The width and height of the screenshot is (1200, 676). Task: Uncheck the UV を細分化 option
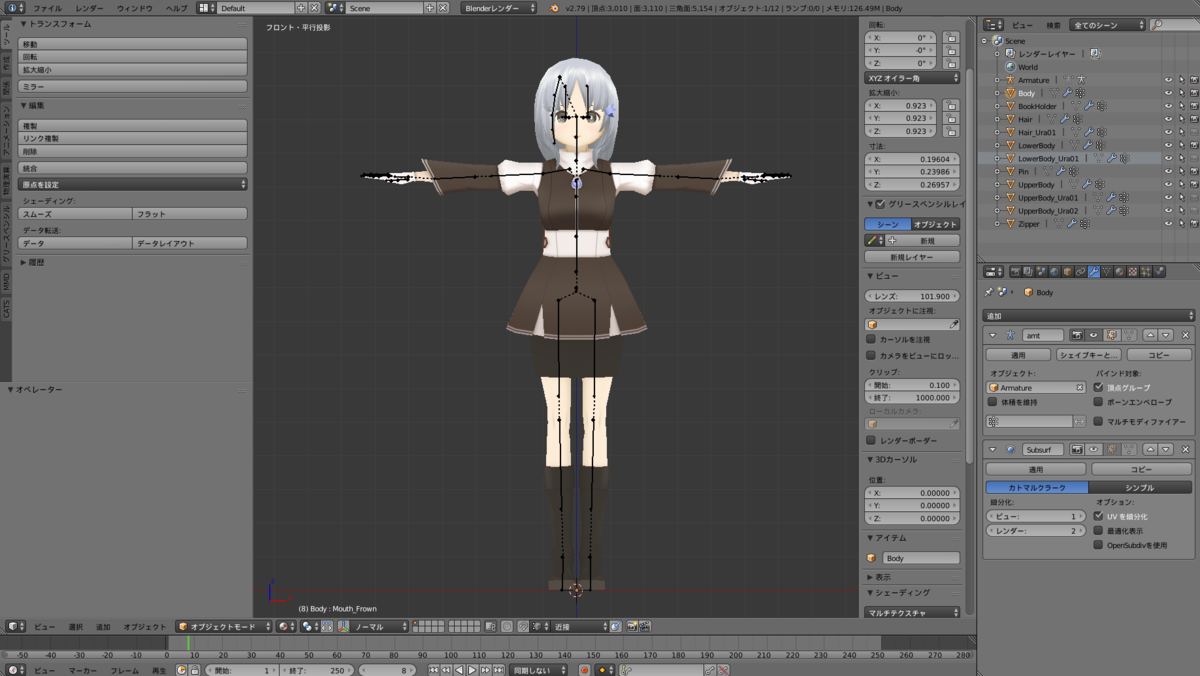[1098, 516]
